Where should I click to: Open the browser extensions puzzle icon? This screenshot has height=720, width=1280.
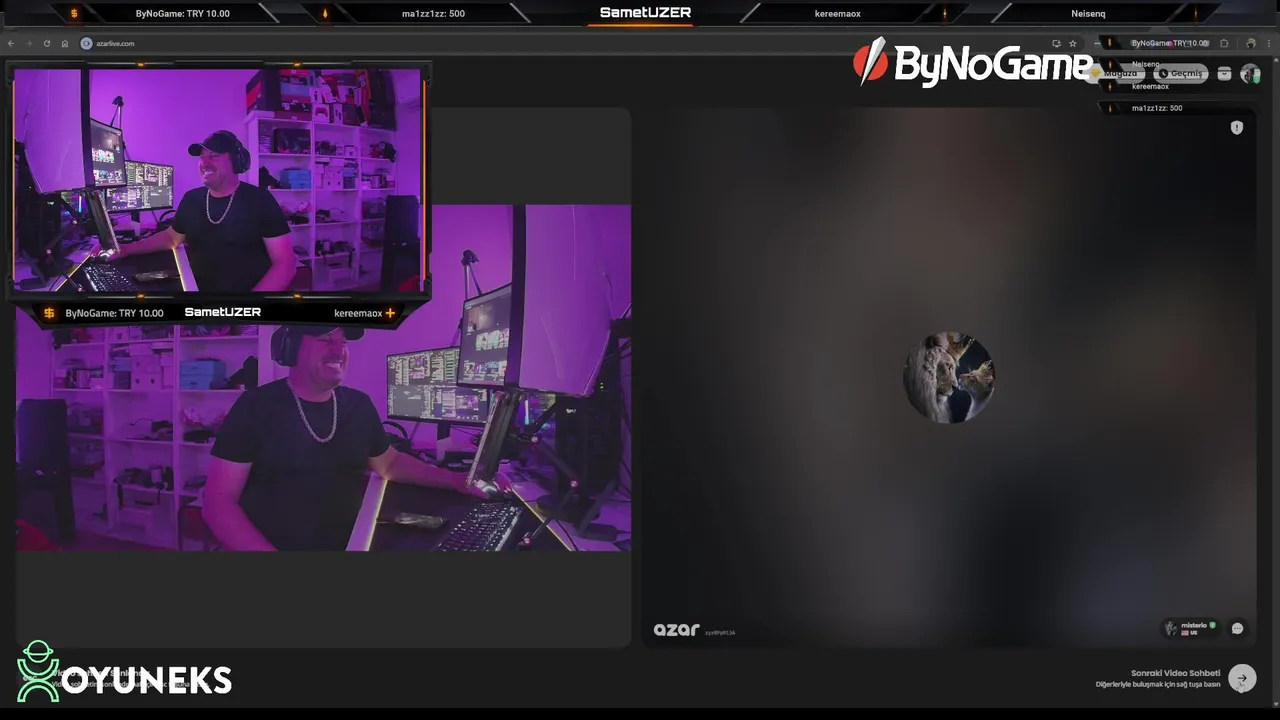click(x=1224, y=43)
